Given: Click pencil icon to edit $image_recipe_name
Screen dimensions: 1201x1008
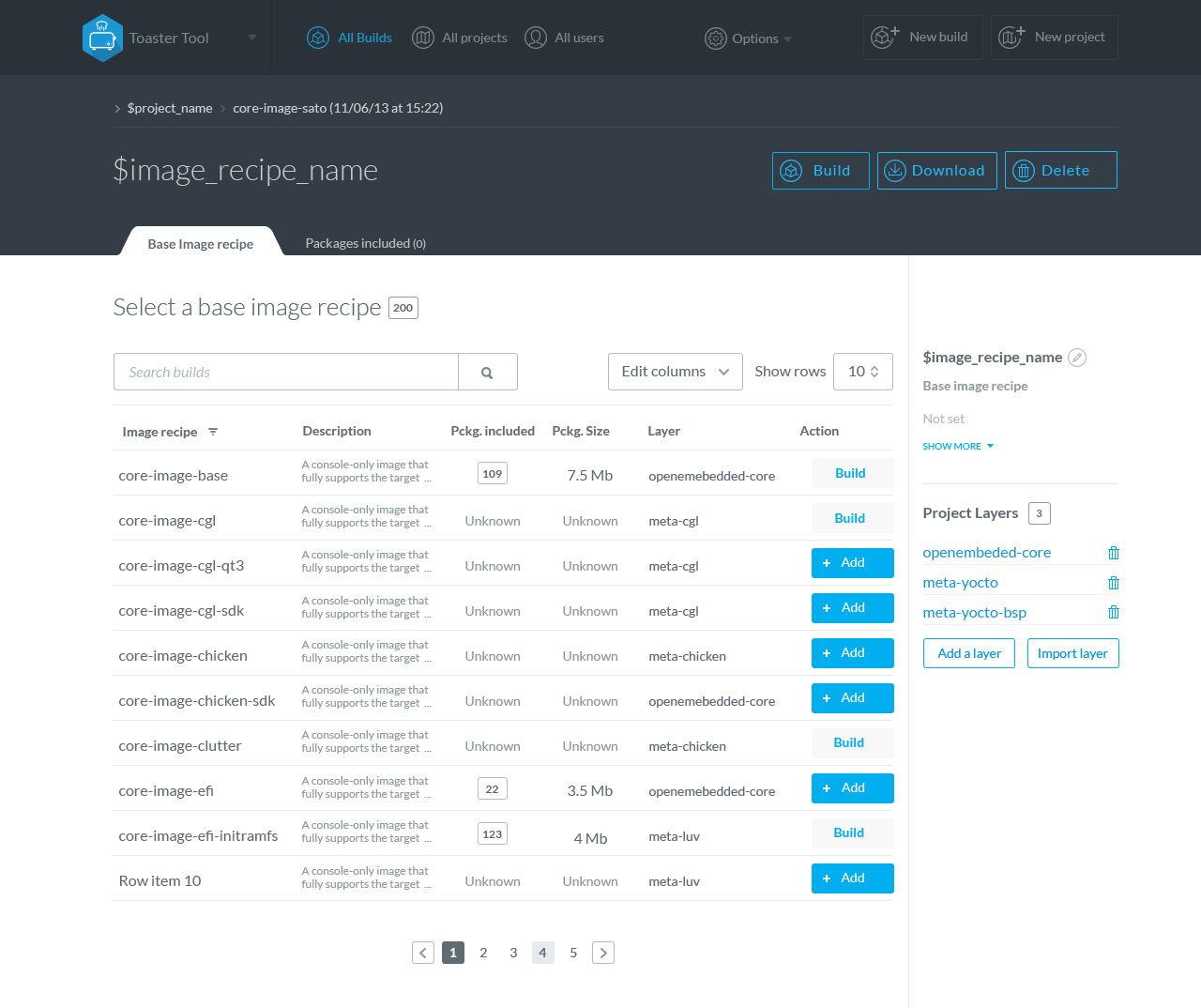Looking at the screenshot, I should 1077,358.
